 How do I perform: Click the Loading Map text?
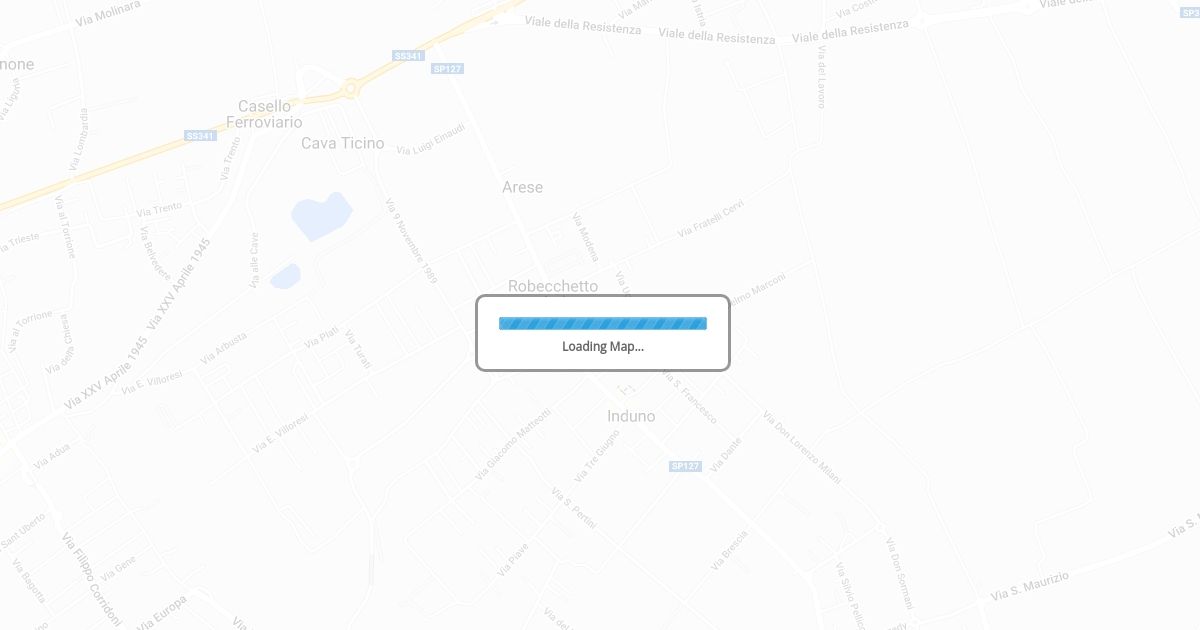pyautogui.click(x=603, y=347)
